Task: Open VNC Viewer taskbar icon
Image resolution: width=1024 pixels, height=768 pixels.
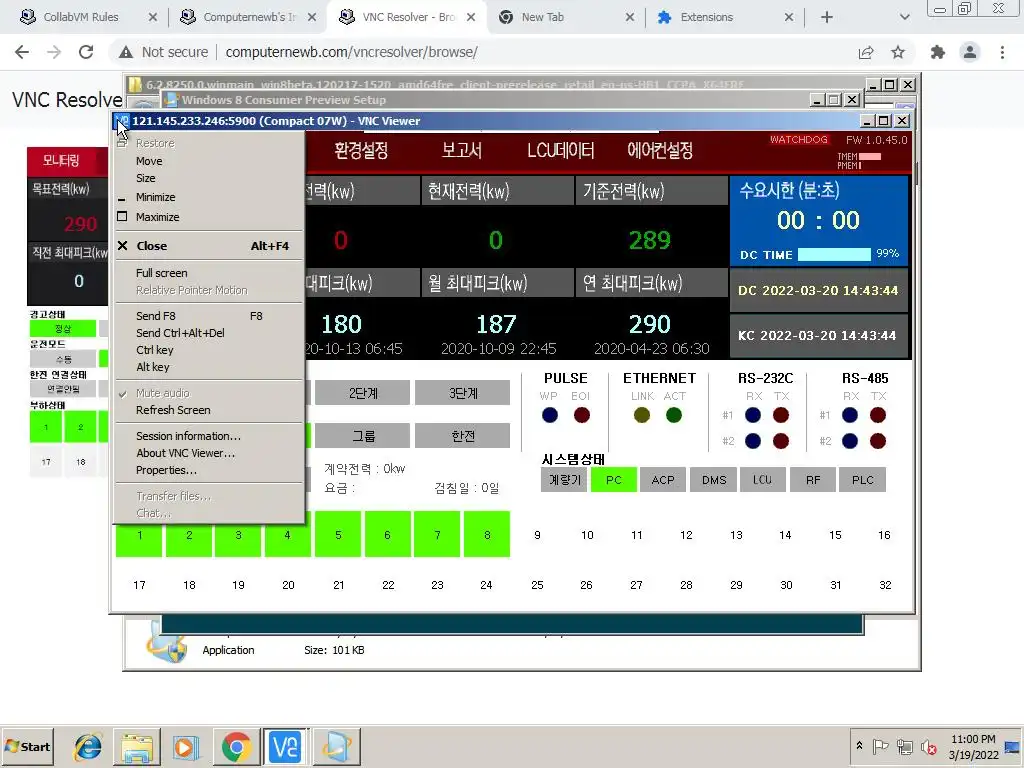Action: coord(285,747)
